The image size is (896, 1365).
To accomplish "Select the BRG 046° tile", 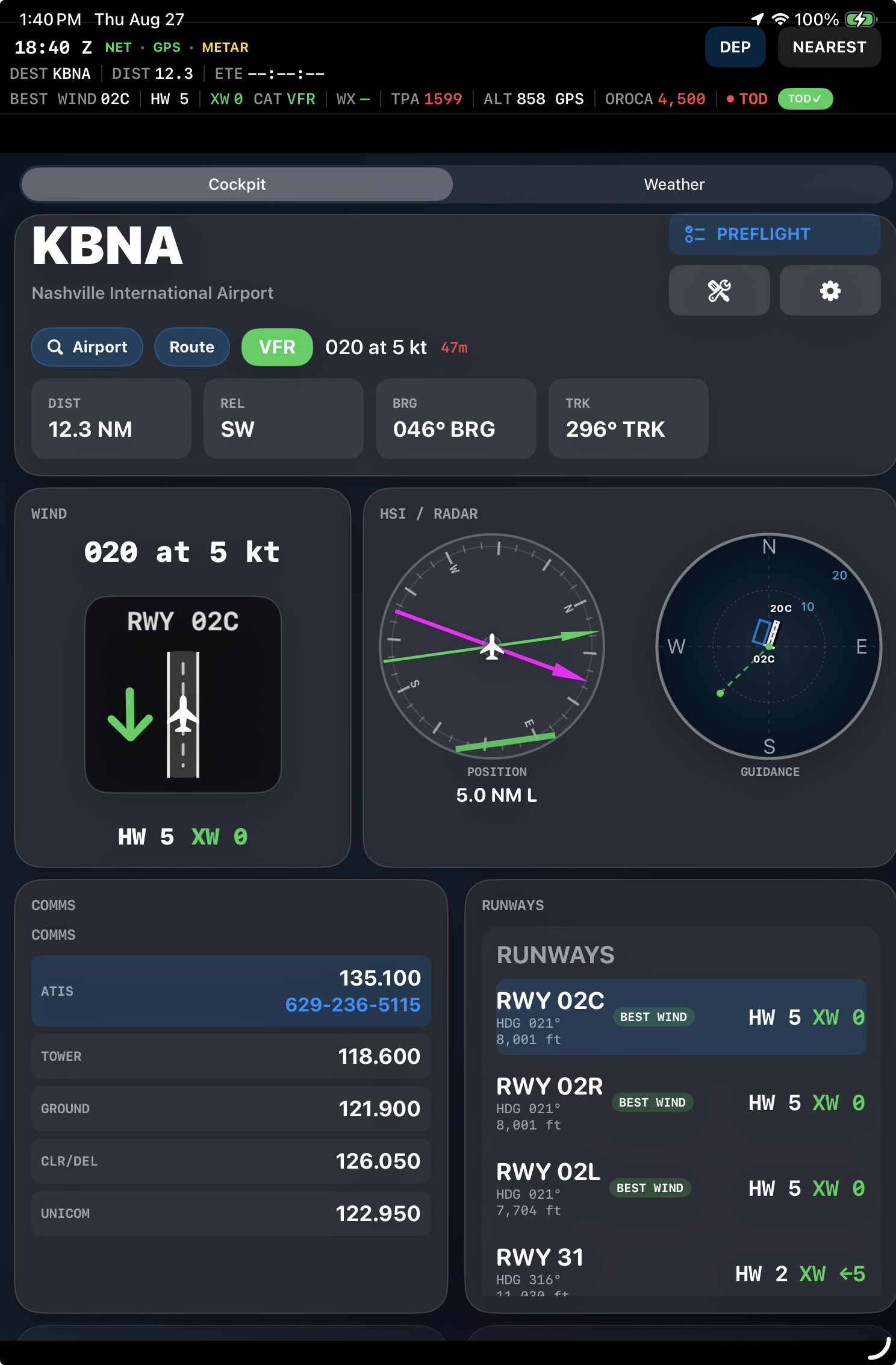I will [456, 419].
